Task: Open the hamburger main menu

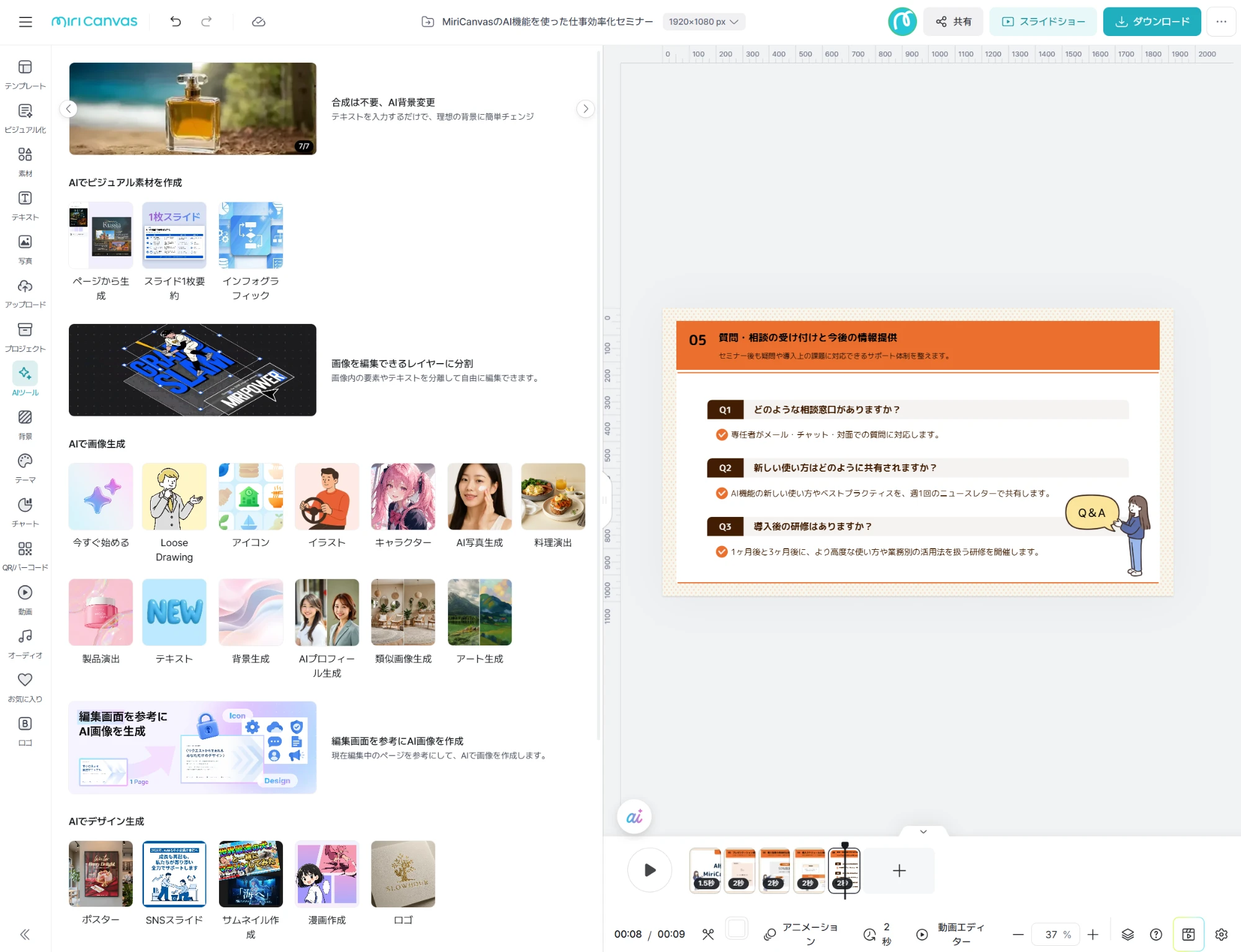Action: [25, 22]
